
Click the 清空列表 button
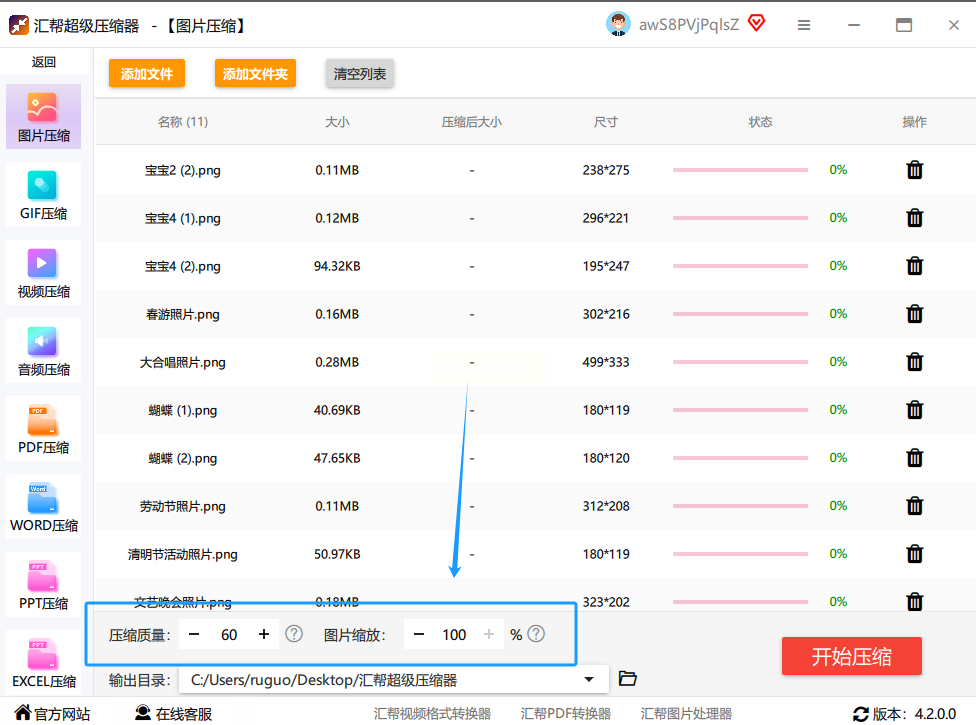(x=360, y=74)
